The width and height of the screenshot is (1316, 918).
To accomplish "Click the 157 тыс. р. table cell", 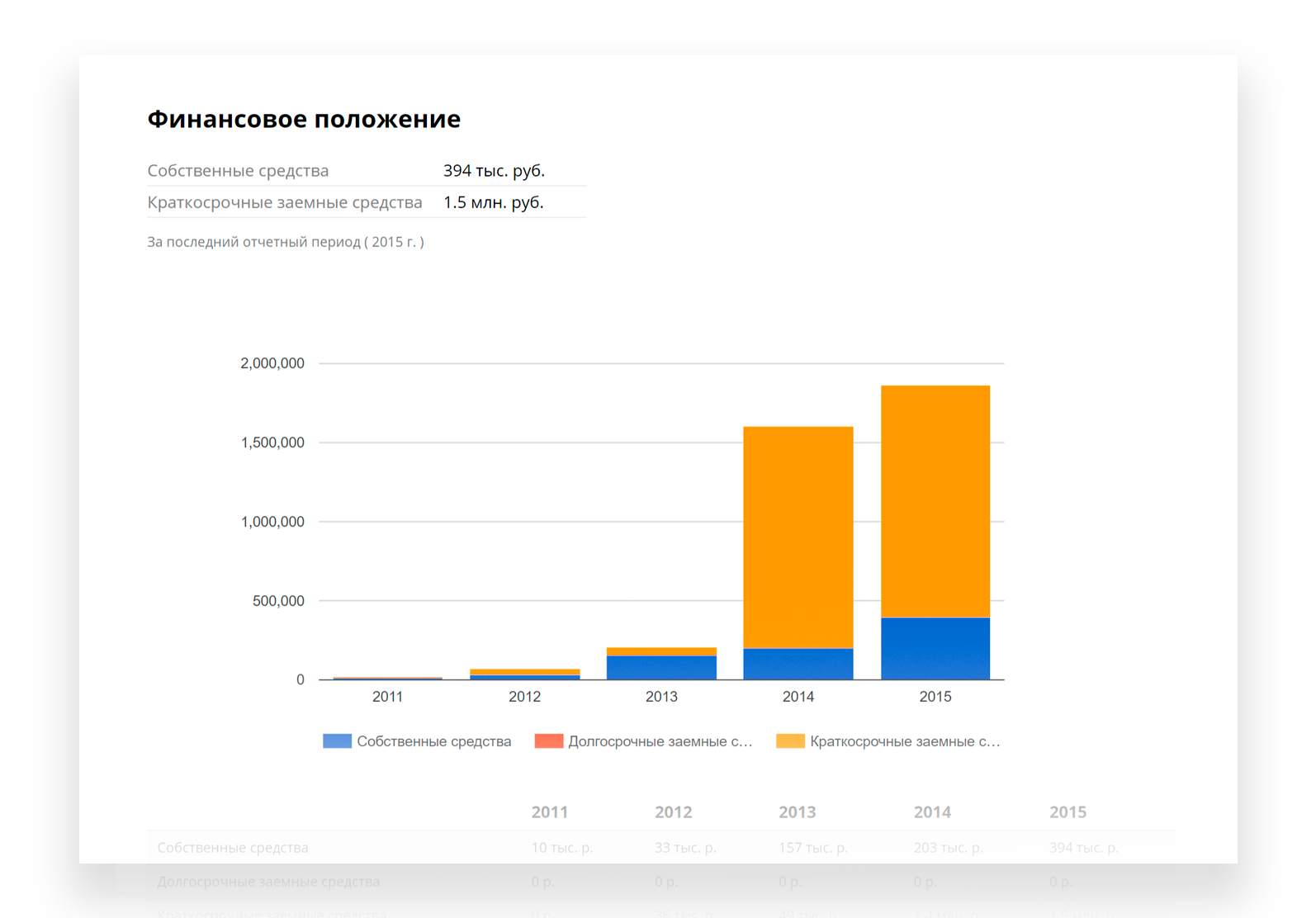I will coord(813,848).
